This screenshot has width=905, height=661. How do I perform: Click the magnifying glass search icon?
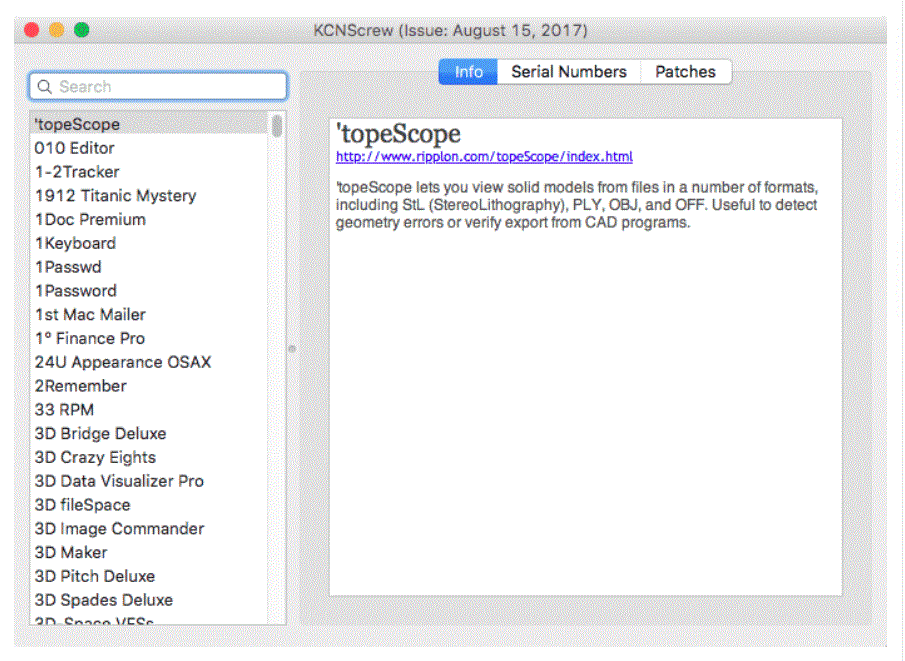point(44,87)
